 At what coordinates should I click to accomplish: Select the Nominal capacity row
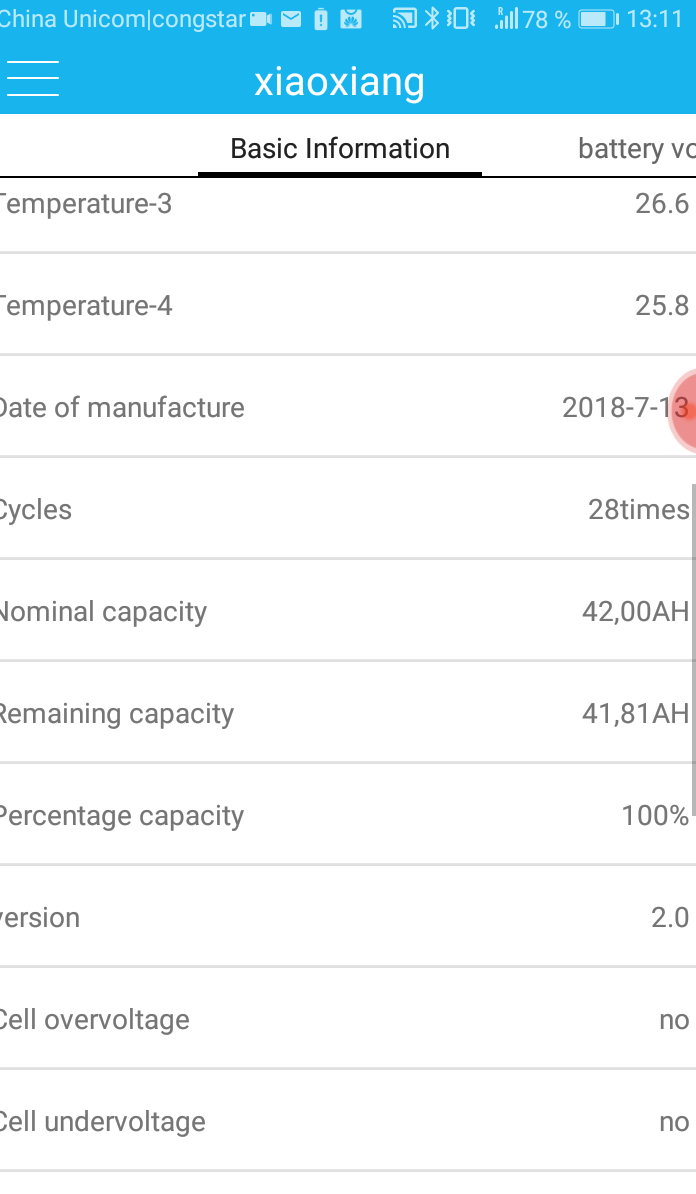348,611
